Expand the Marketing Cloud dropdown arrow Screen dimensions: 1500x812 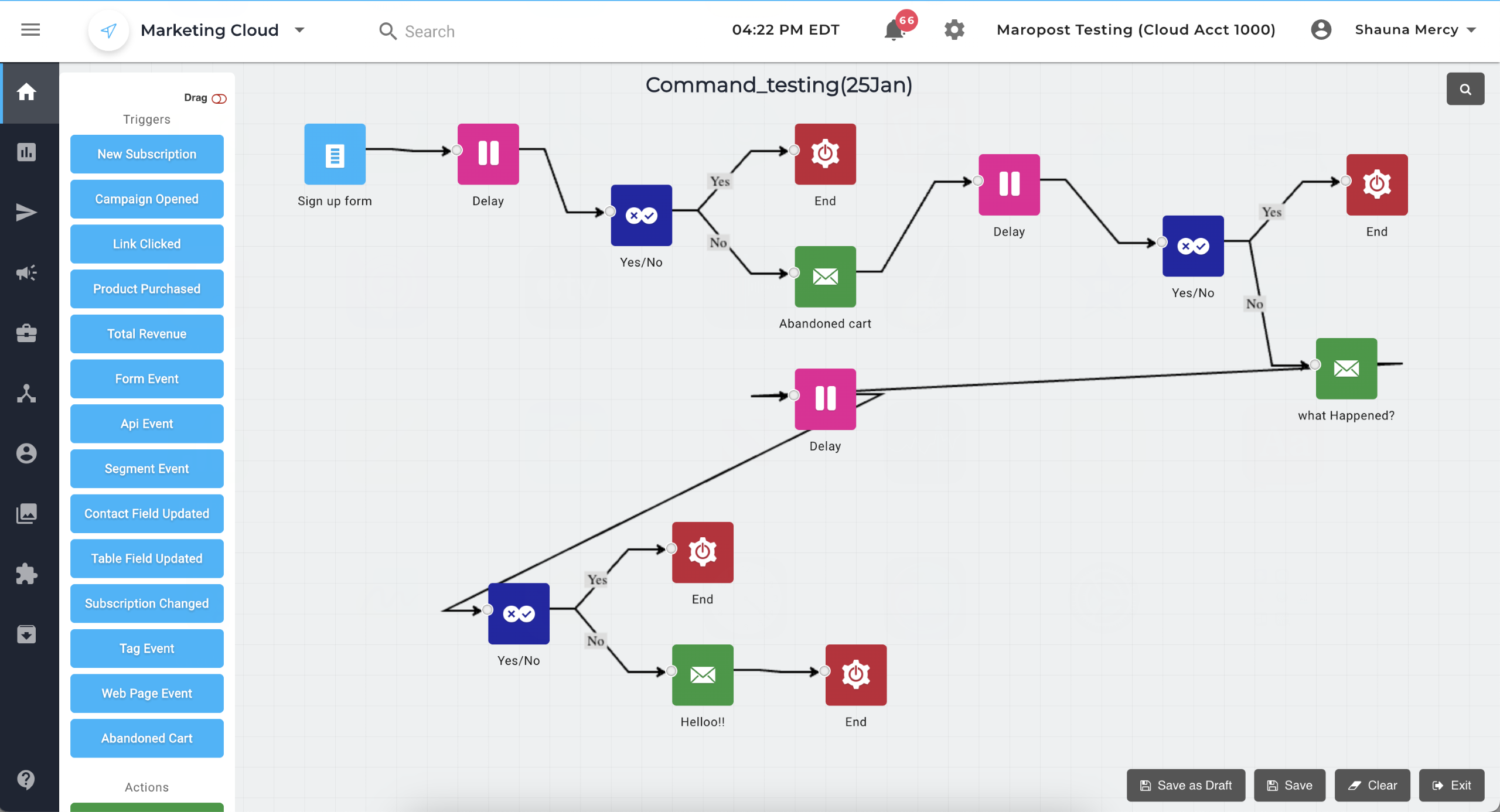[x=299, y=30]
